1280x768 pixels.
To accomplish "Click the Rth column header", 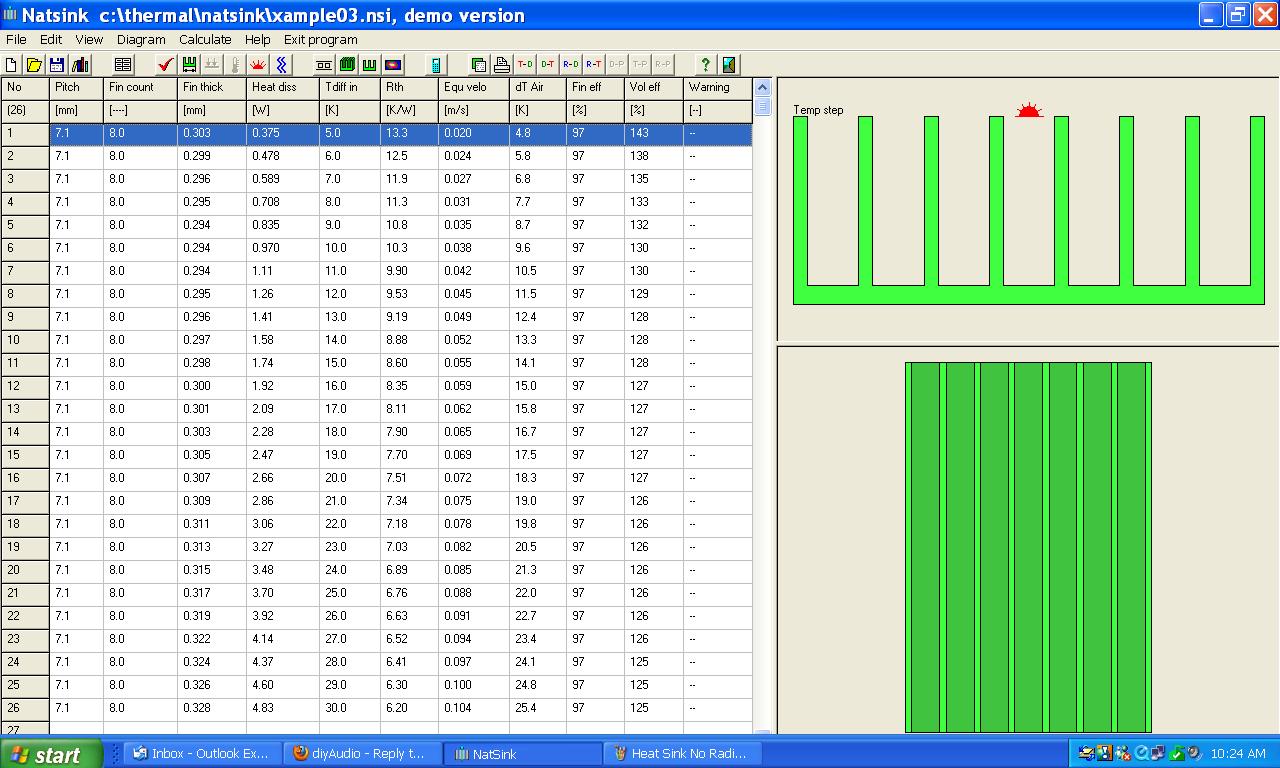I will (410, 87).
